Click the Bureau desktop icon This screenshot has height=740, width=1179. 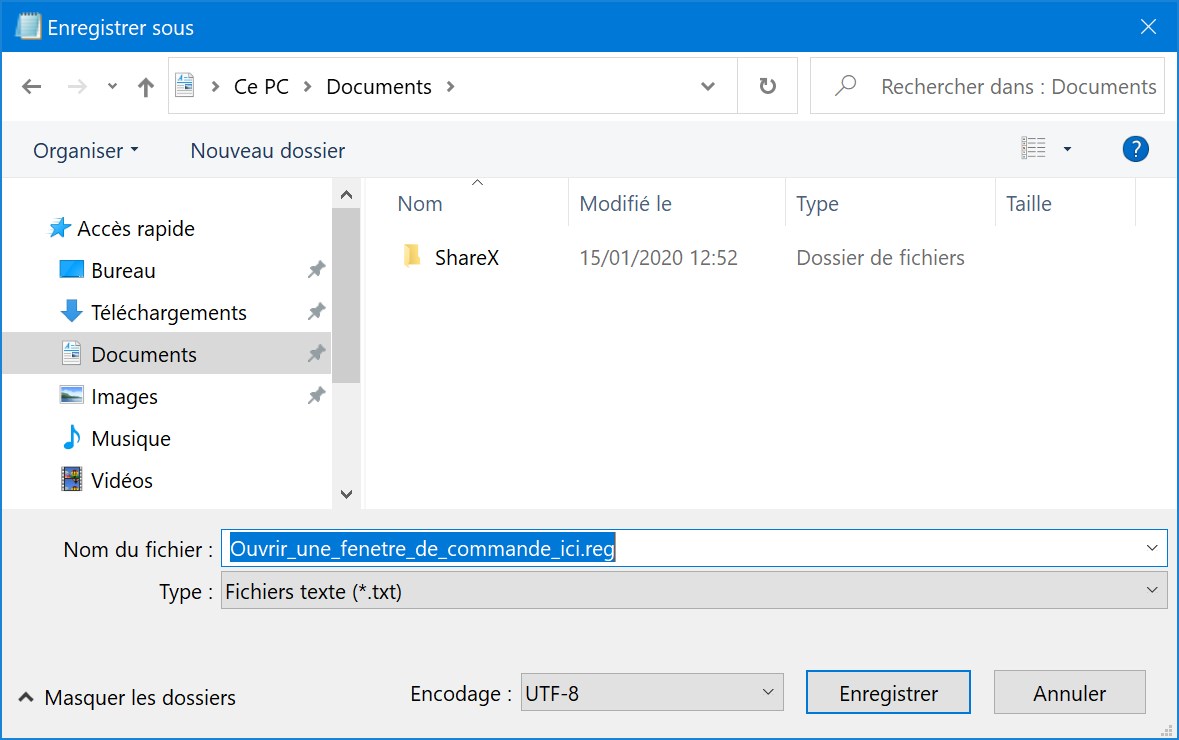[71, 269]
